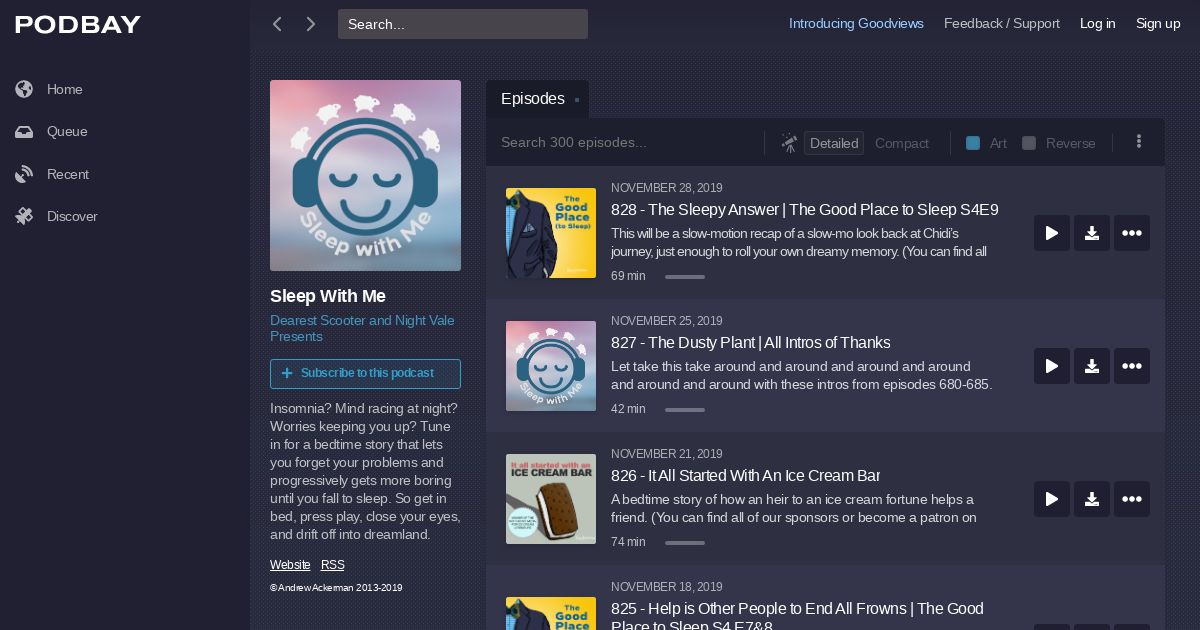1200x630 pixels.
Task: Open more options for episode 826
Action: pos(1132,499)
